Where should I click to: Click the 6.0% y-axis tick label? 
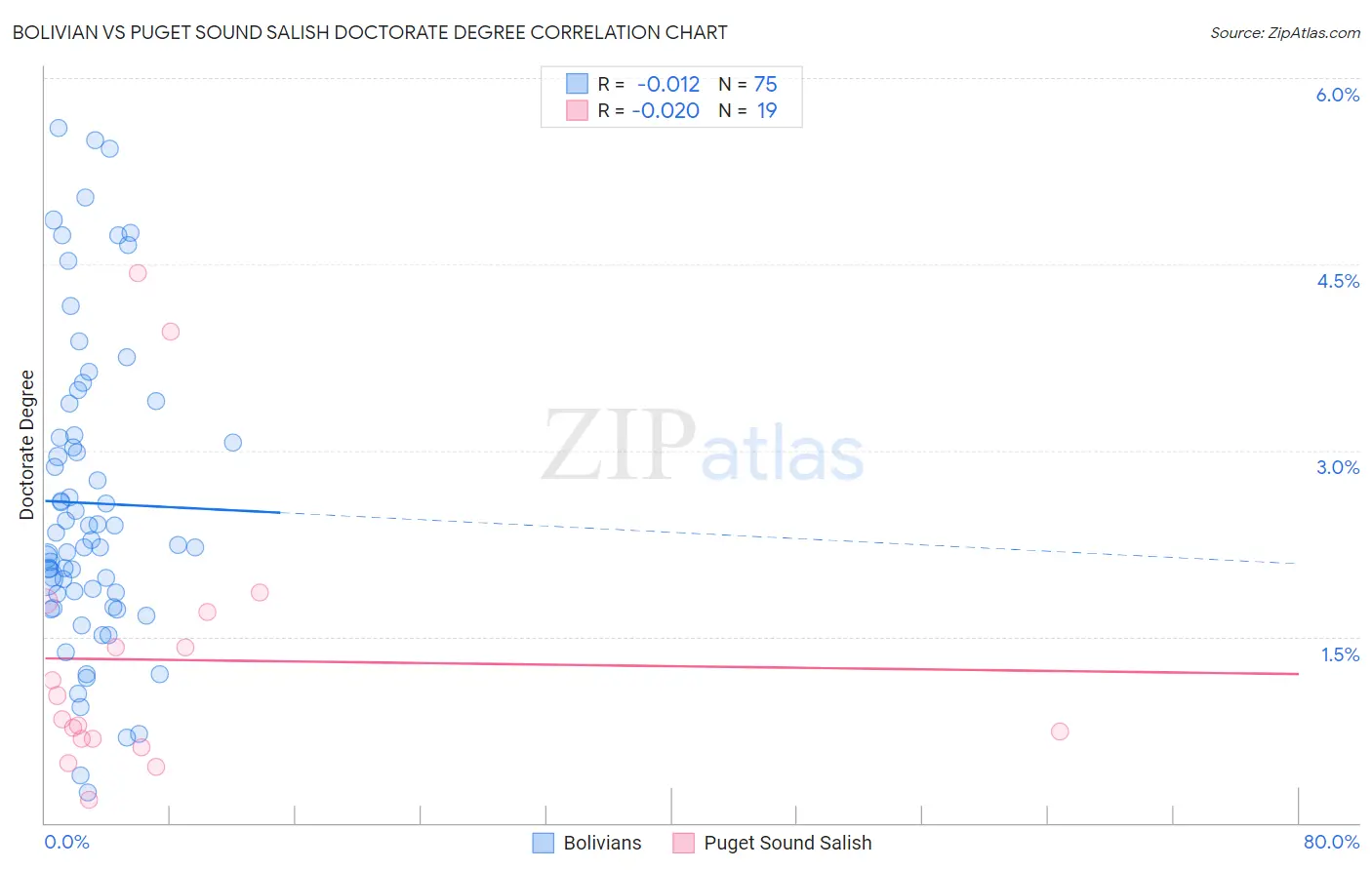pos(1338,95)
